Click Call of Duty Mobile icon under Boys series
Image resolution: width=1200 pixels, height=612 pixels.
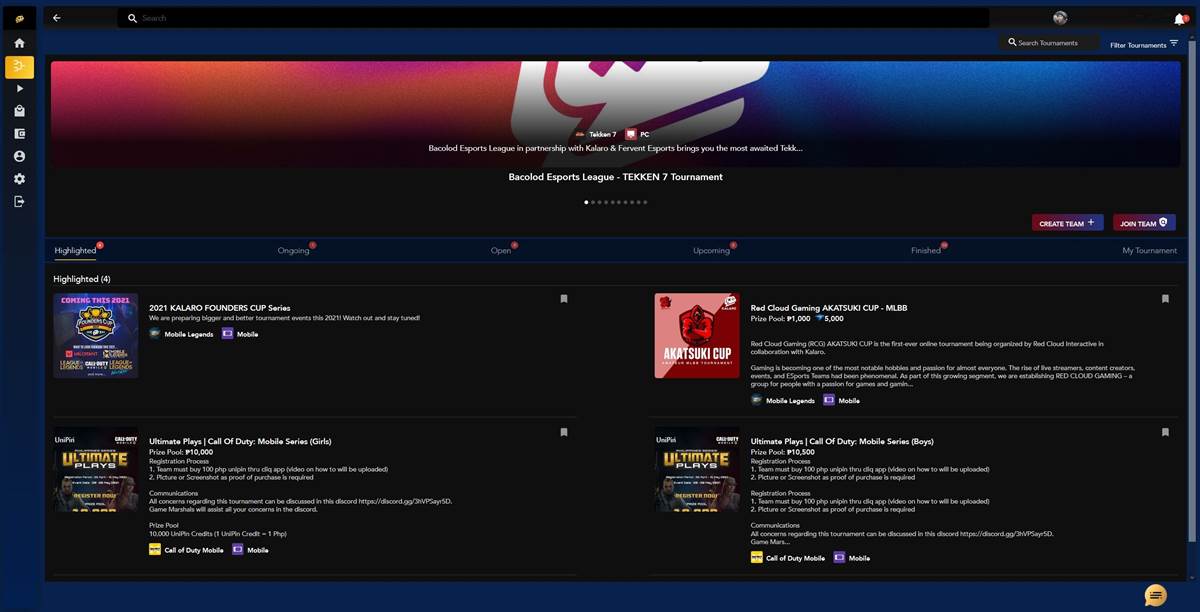pos(757,558)
